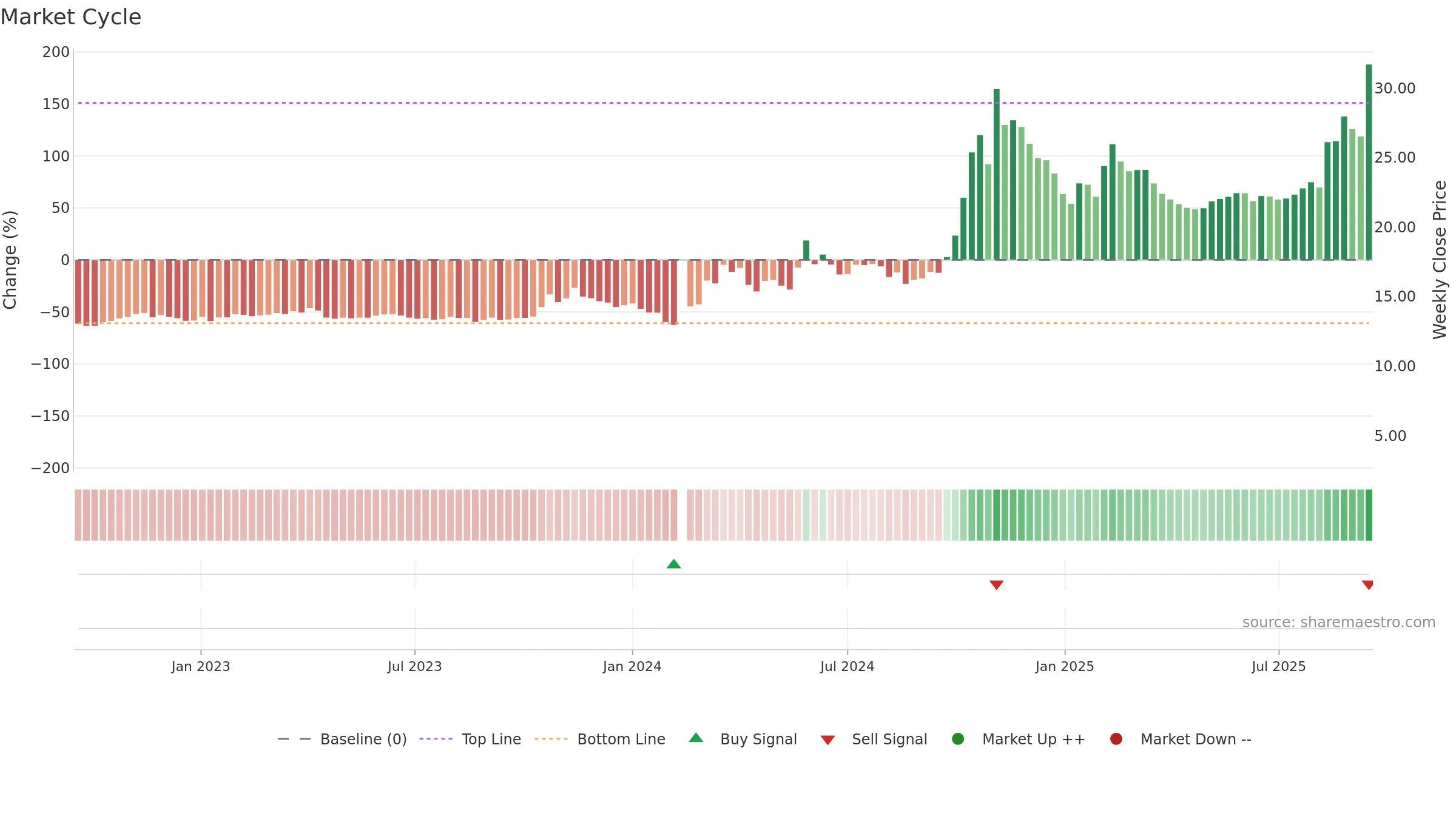Click the 25.00 price tick on right axis
Image resolution: width=1456 pixels, height=819 pixels.
click(x=1395, y=158)
